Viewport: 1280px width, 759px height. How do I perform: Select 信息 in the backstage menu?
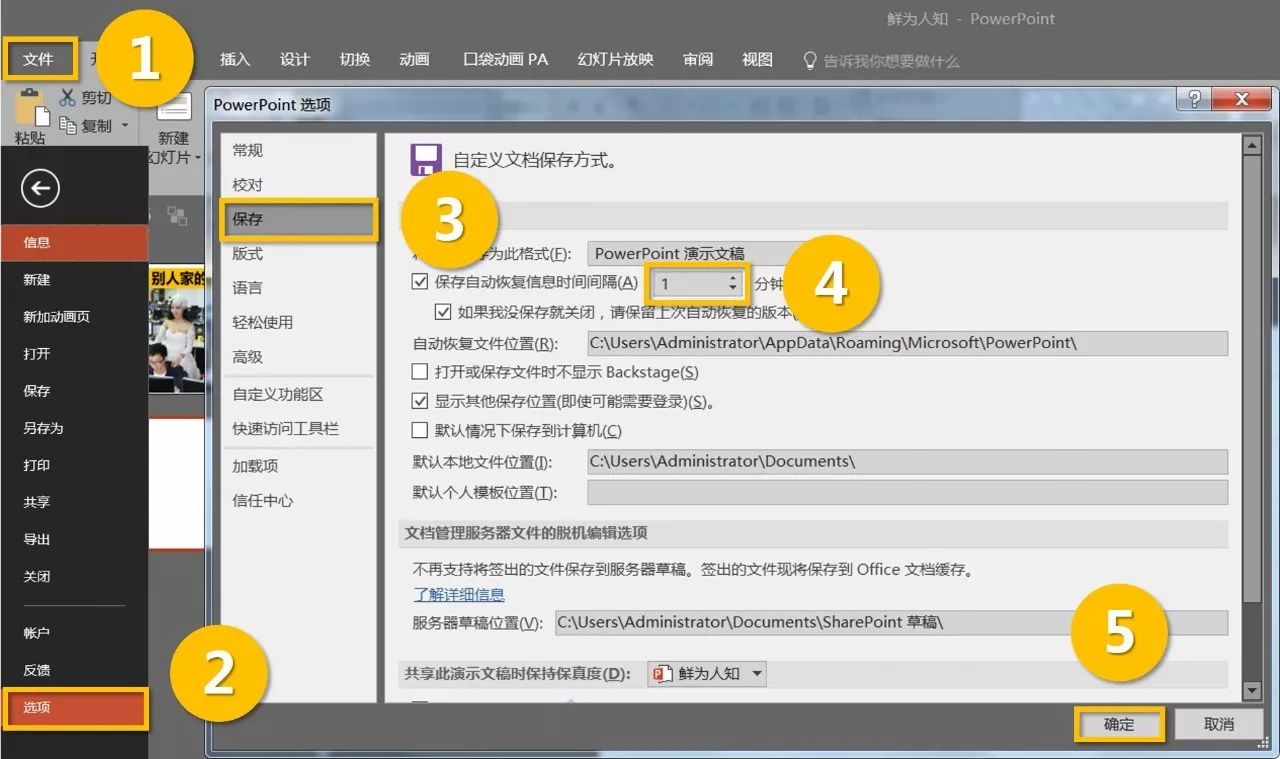(74, 242)
